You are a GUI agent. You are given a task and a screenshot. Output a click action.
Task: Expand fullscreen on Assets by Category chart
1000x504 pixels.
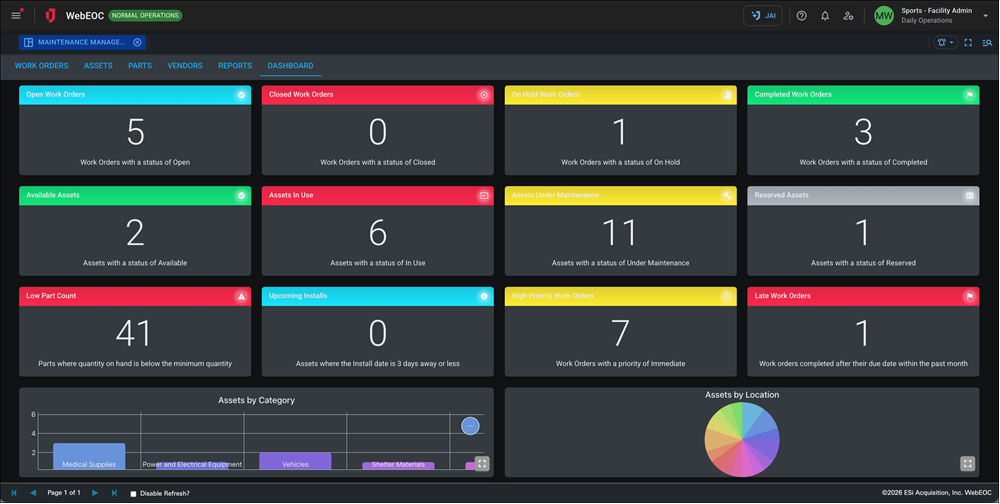(482, 464)
